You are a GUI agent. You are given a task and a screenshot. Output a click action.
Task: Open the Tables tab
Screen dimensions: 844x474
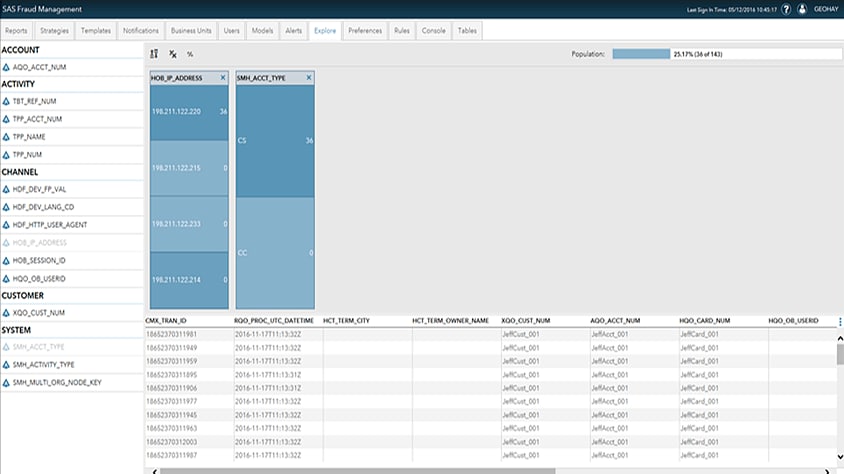coord(467,31)
